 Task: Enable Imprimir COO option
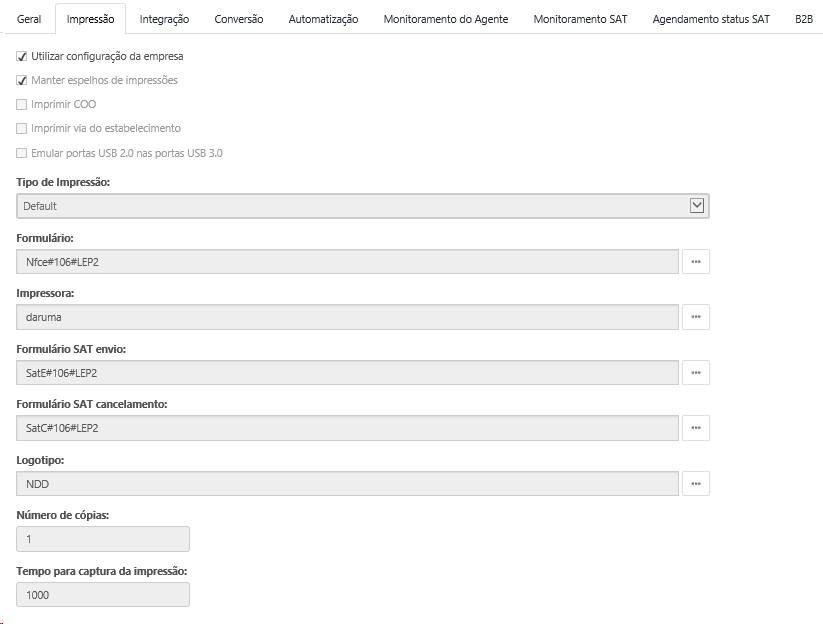tap(22, 105)
